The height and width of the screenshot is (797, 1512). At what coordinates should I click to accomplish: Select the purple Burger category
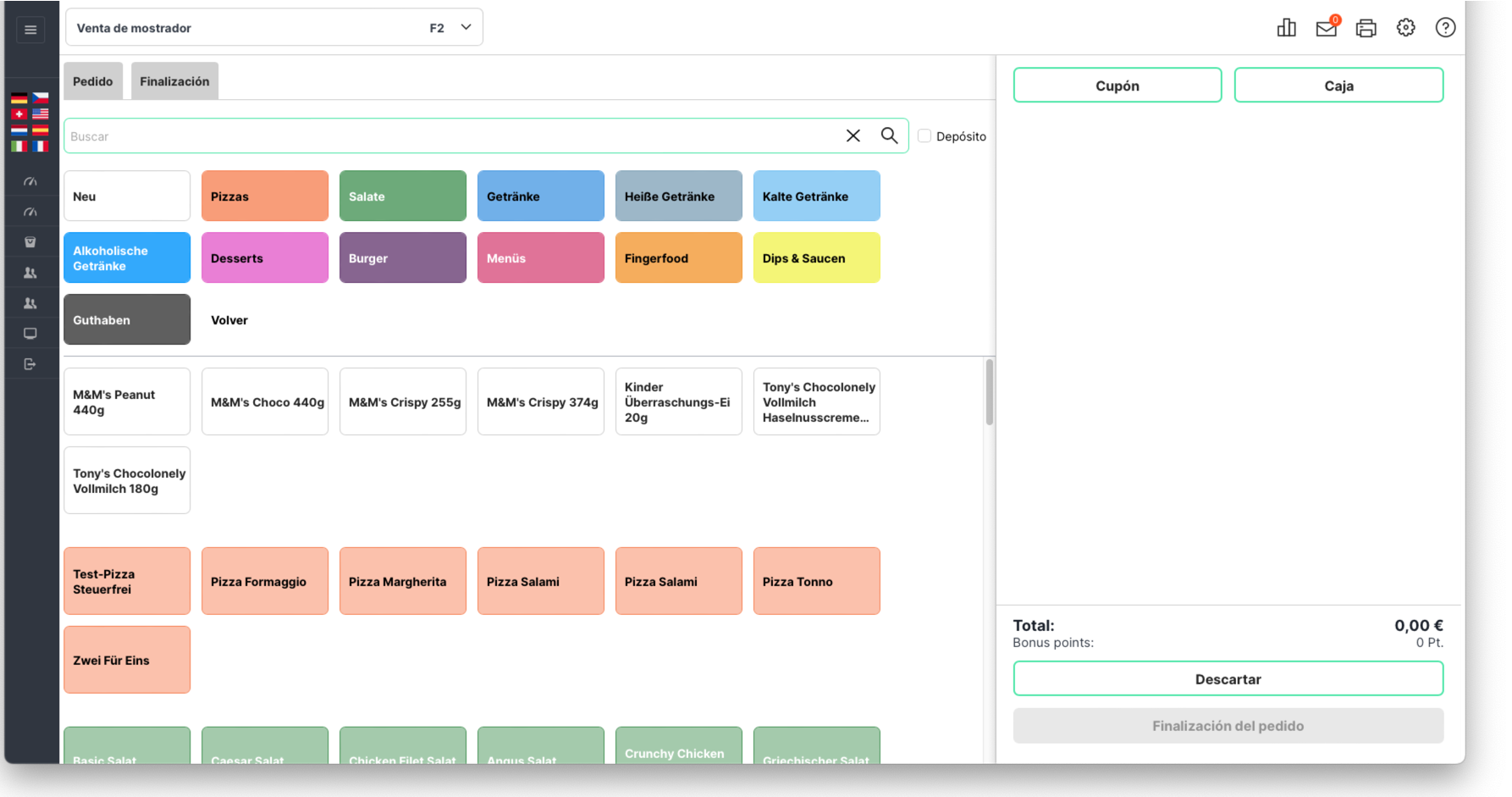(x=403, y=257)
